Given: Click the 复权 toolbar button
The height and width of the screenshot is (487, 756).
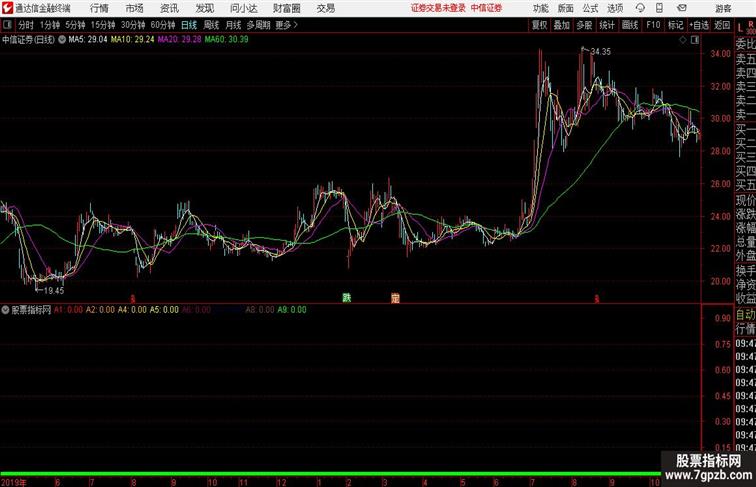Looking at the screenshot, I should point(539,25).
